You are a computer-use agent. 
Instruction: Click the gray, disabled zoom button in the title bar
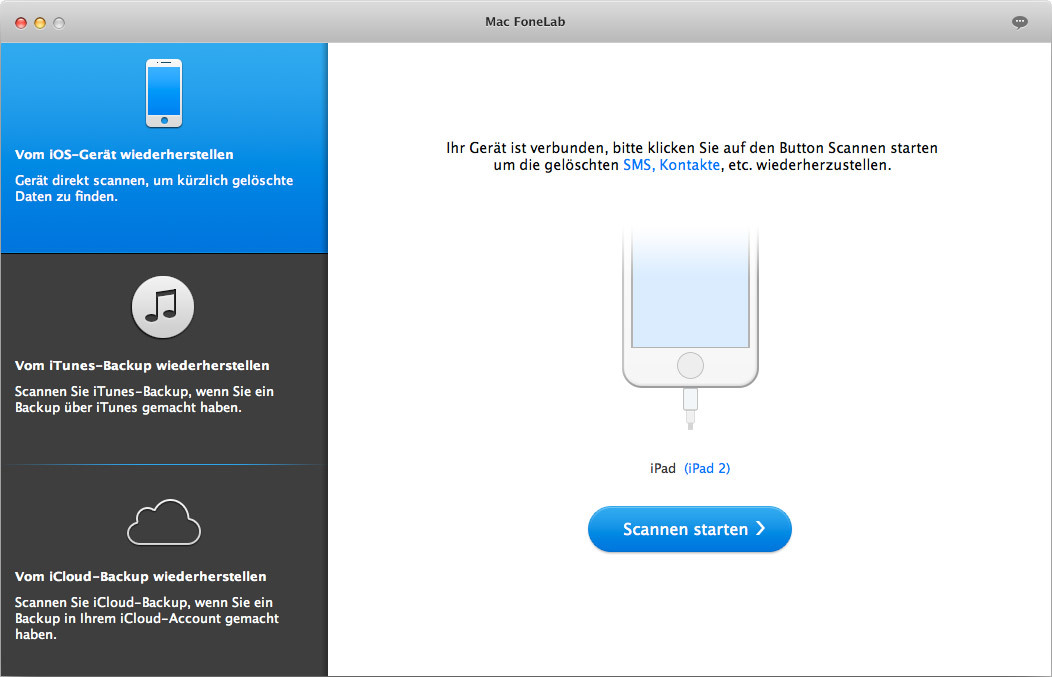[59, 23]
